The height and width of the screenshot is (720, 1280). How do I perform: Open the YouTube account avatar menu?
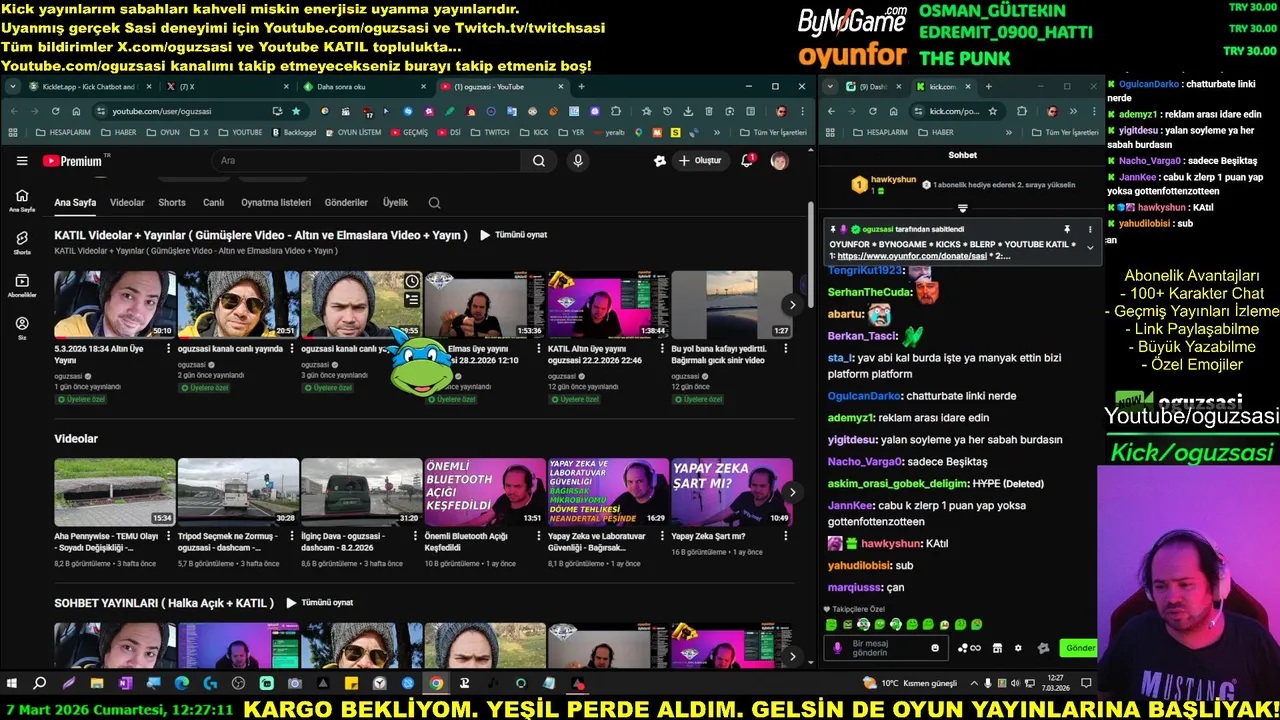779,161
